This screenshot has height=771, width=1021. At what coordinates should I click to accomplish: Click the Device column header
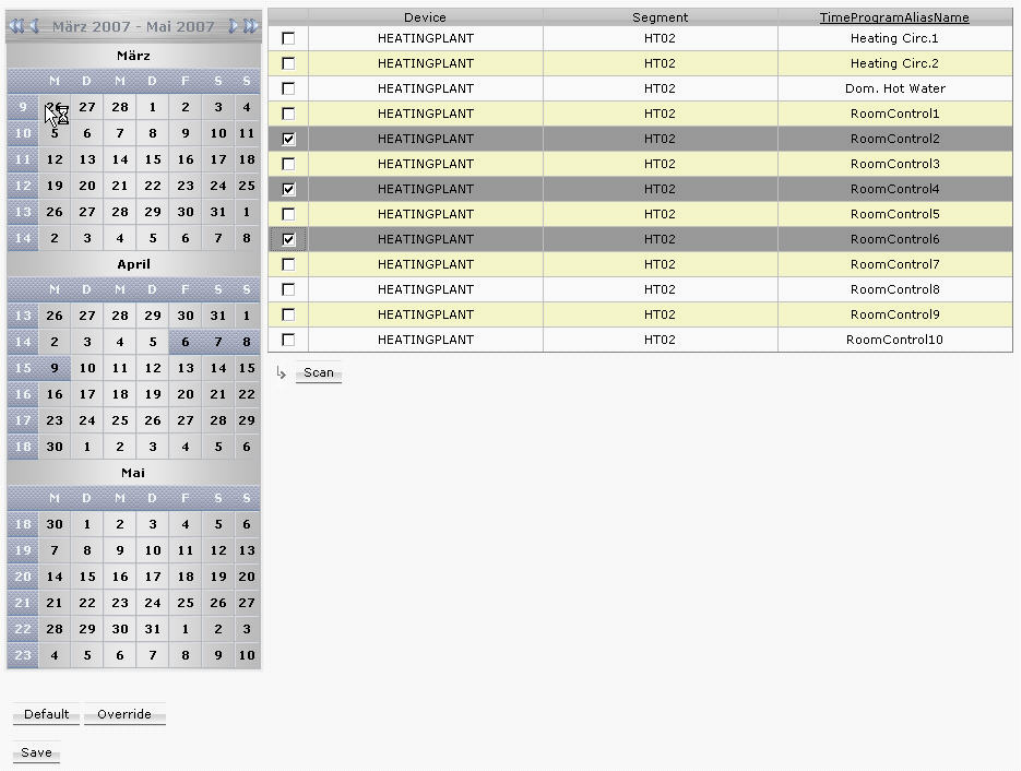pyautogui.click(x=425, y=18)
